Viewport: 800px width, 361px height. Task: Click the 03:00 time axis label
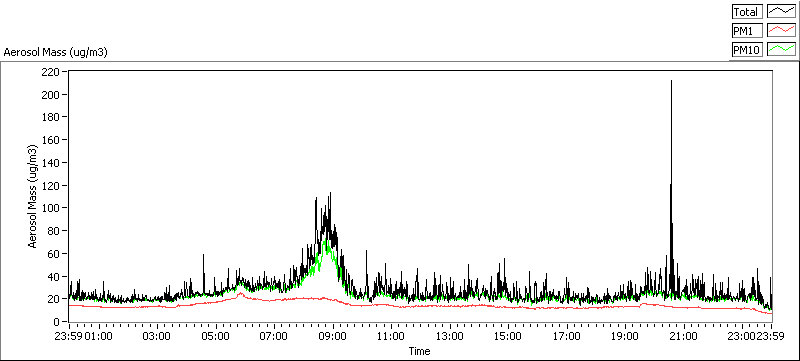(156, 337)
